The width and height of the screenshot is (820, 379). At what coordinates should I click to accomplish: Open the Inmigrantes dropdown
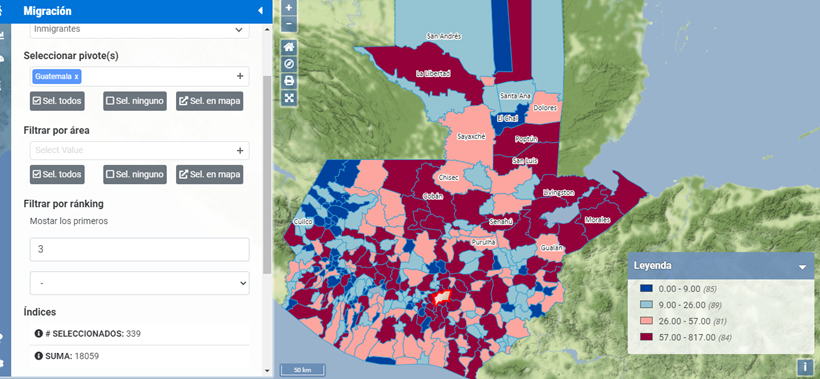tap(139, 29)
